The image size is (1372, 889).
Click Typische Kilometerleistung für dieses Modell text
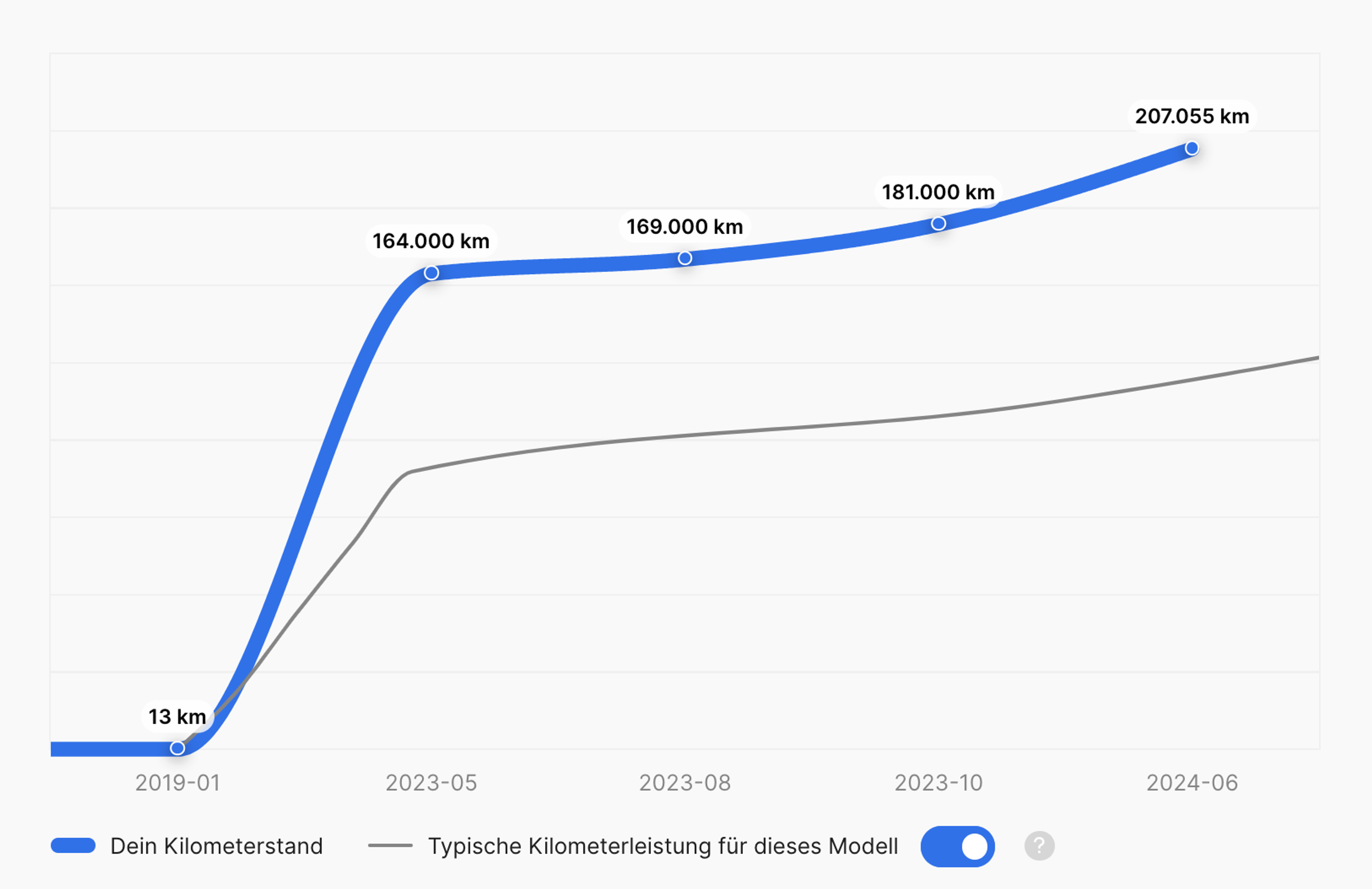pyautogui.click(x=663, y=846)
